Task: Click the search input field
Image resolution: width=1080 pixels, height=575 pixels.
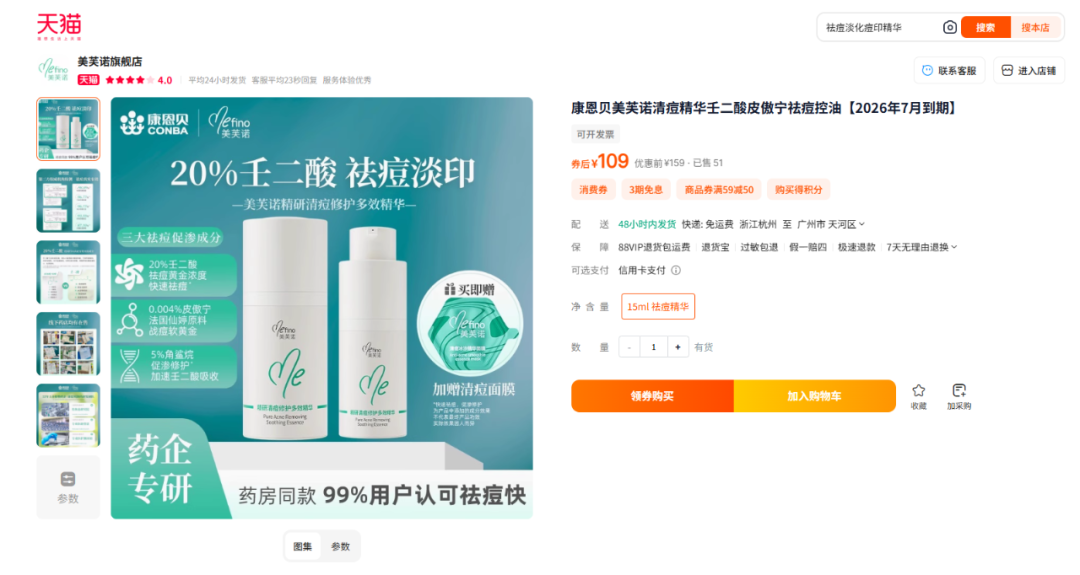Action: tap(880, 28)
